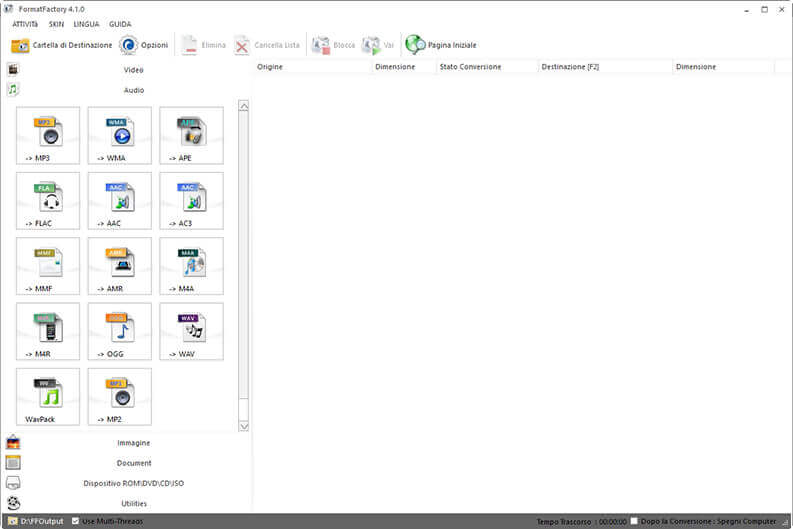This screenshot has width=793, height=529.
Task: Open Pagina Iniziale home page
Action: pos(441,45)
